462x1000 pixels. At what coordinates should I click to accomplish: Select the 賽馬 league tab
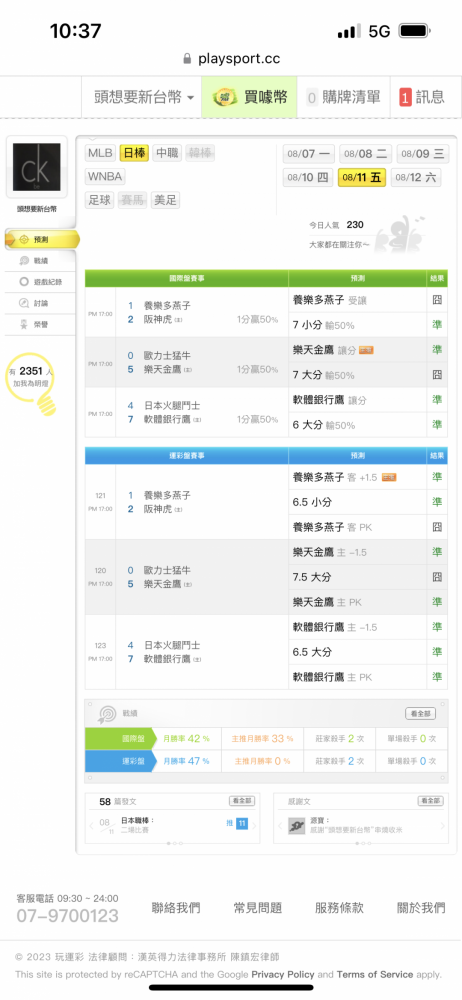pyautogui.click(x=133, y=200)
